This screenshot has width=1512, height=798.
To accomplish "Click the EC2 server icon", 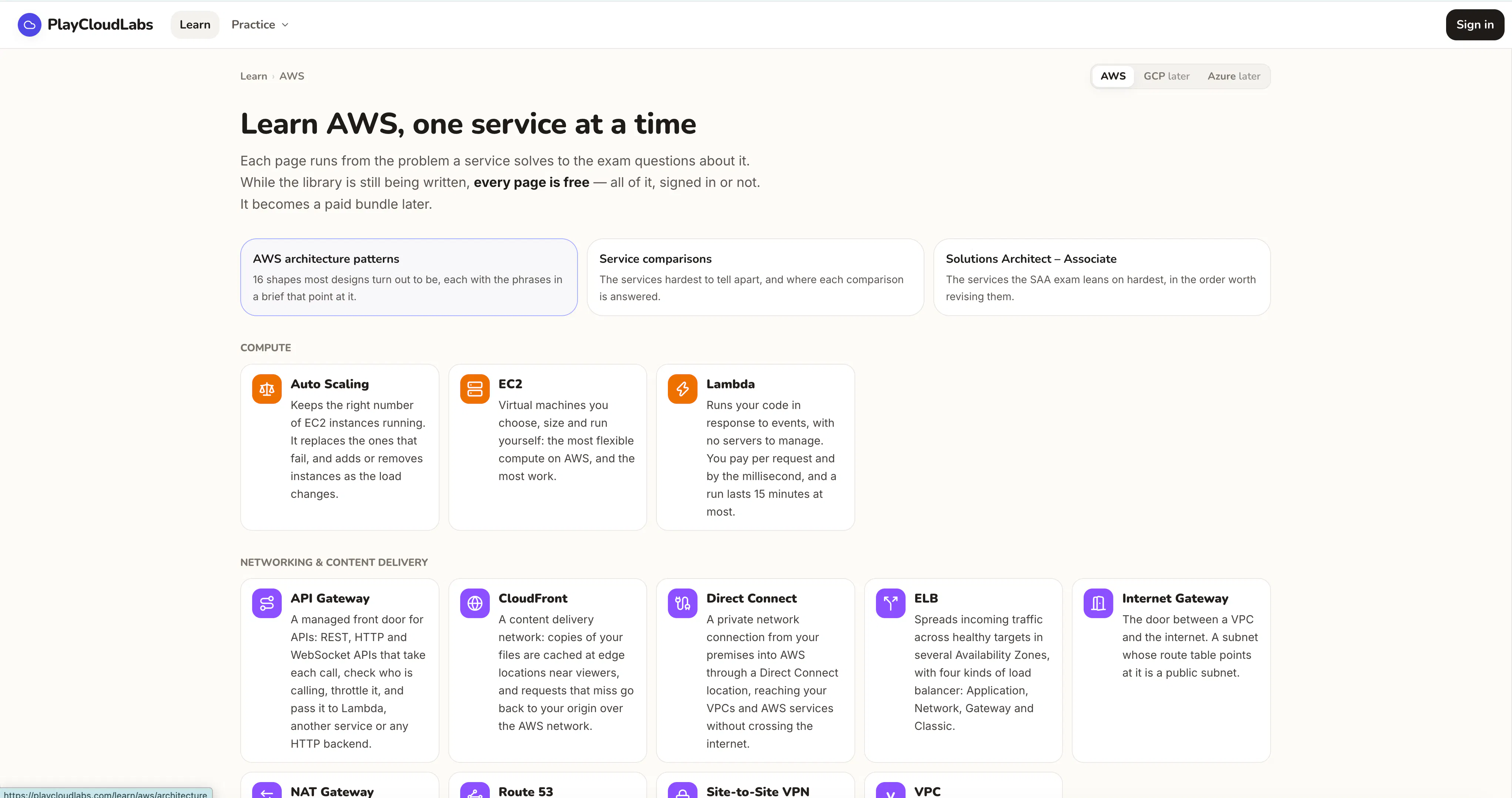I will pyautogui.click(x=475, y=389).
